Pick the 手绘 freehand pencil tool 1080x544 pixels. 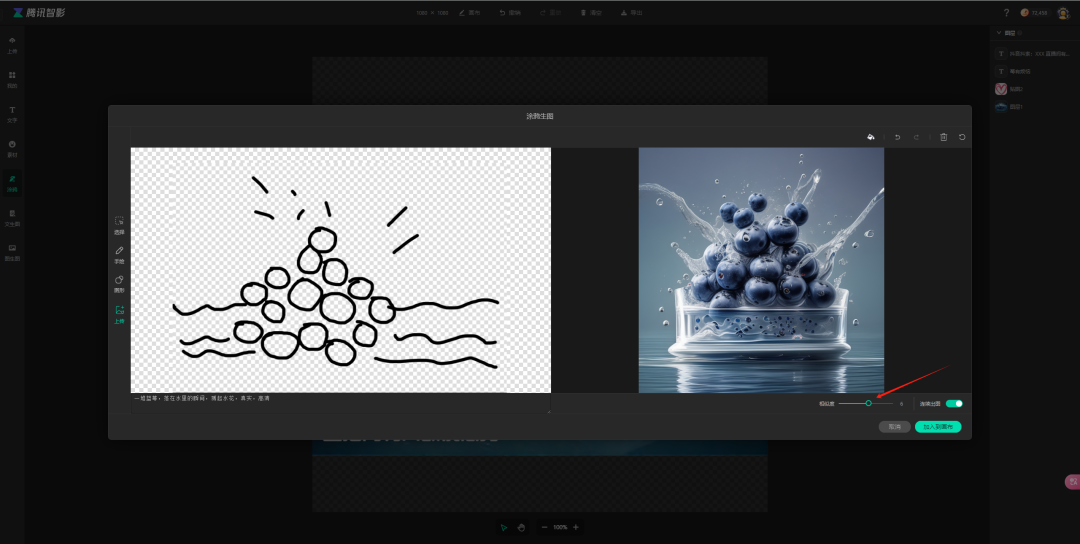[119, 253]
